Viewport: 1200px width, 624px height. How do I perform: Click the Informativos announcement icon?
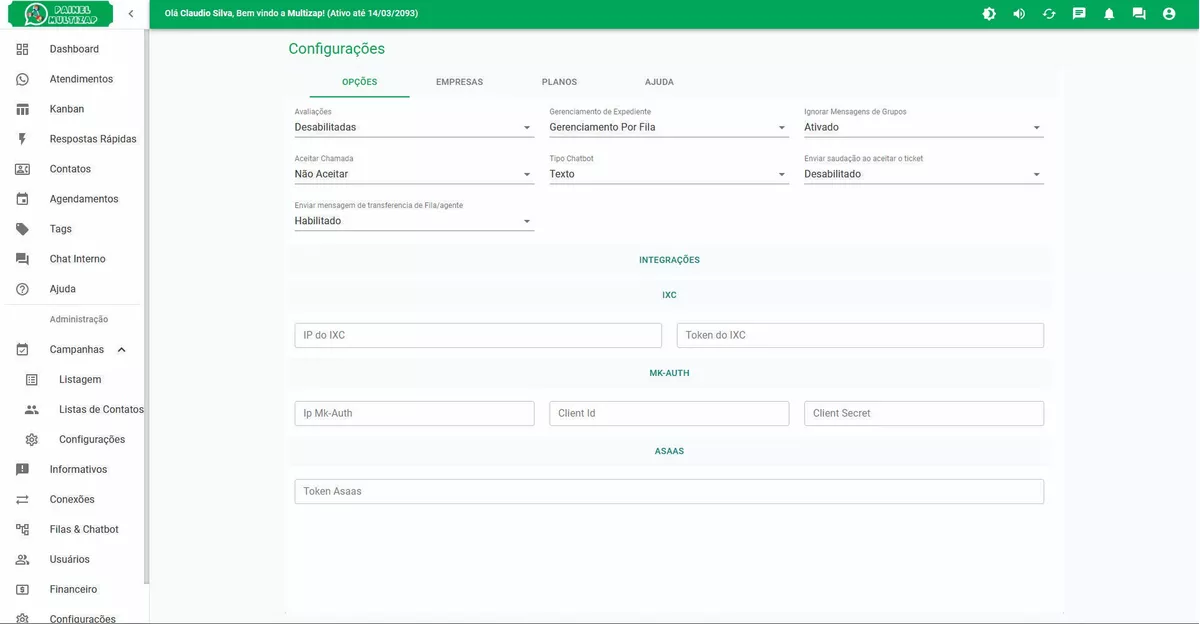pos(22,470)
